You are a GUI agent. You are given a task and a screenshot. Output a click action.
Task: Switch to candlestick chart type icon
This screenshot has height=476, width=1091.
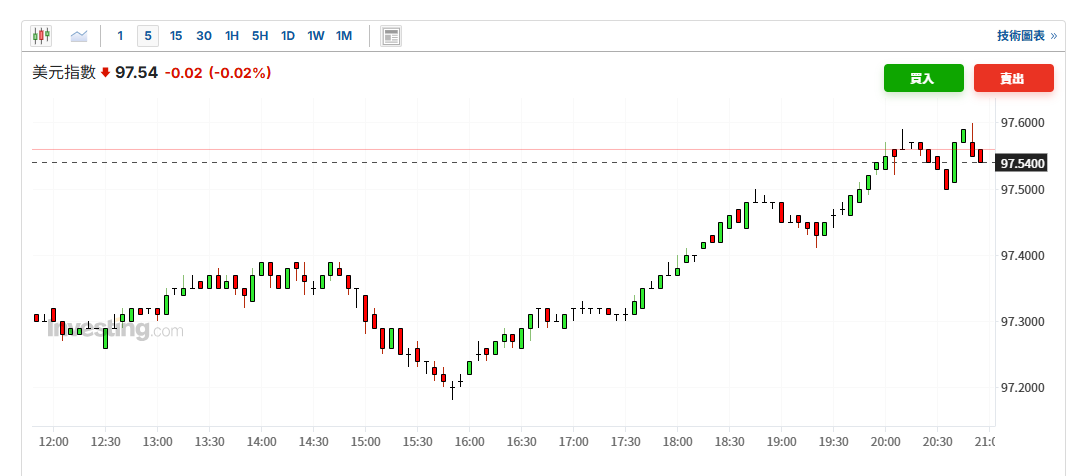coord(41,35)
